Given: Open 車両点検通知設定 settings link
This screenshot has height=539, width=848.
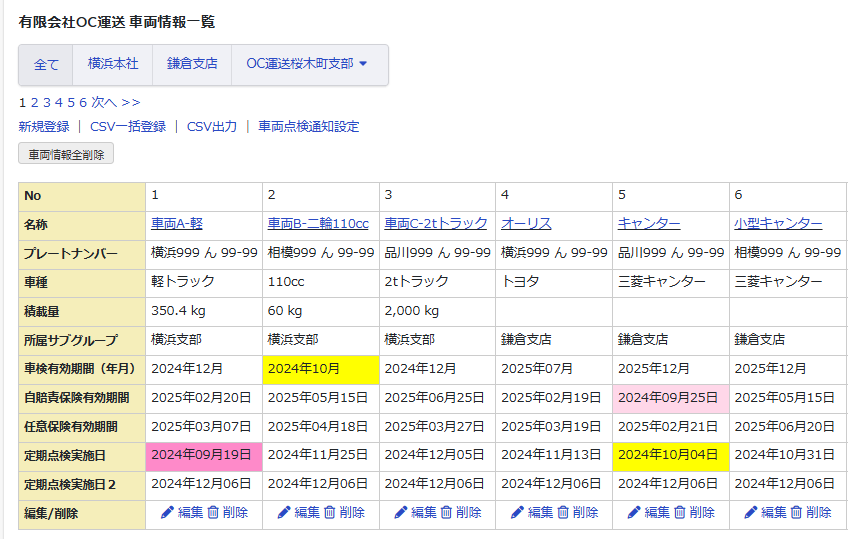Looking at the screenshot, I should 308,127.
